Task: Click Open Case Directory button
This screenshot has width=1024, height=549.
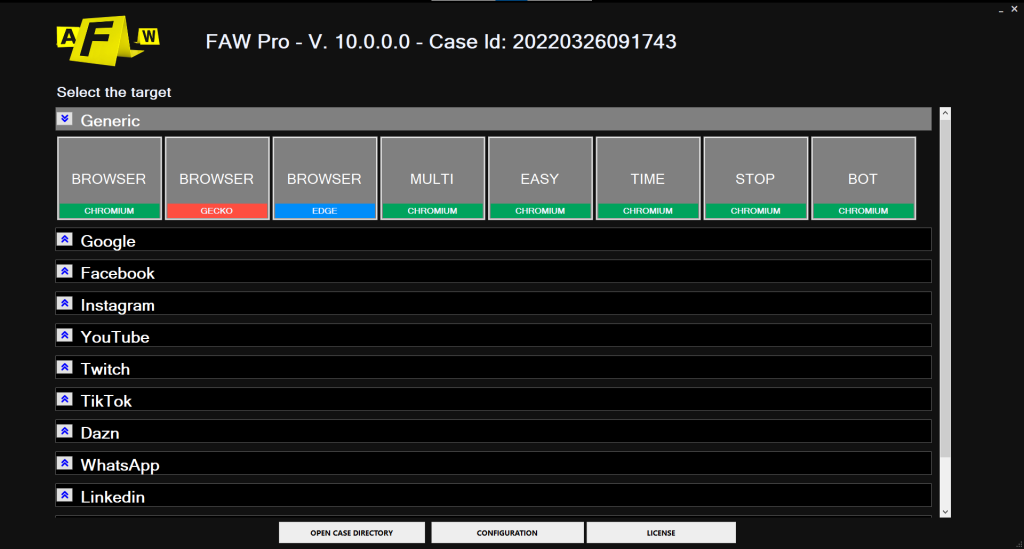Action: [352, 533]
